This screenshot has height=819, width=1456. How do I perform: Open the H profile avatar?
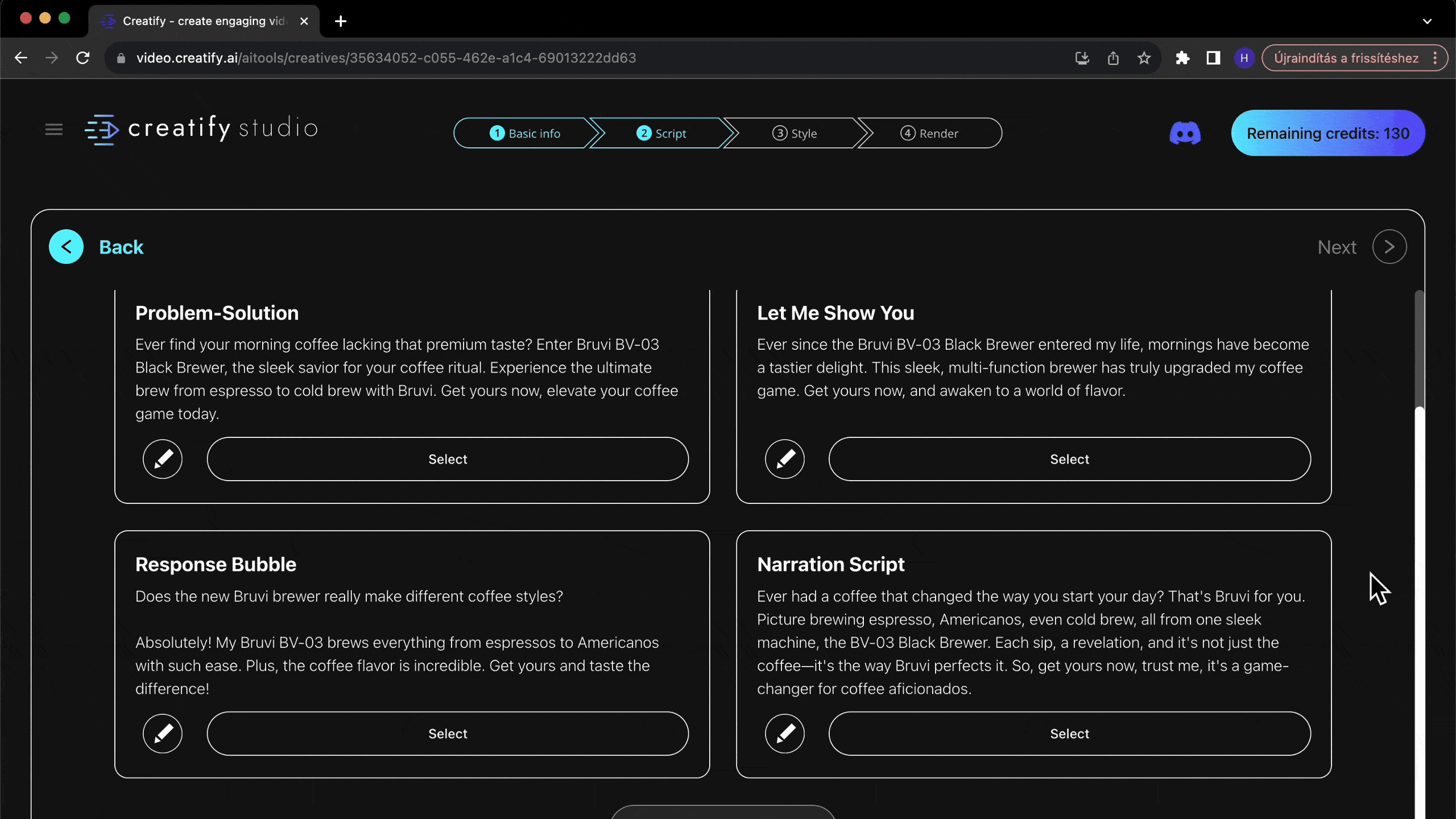pos(1244,58)
